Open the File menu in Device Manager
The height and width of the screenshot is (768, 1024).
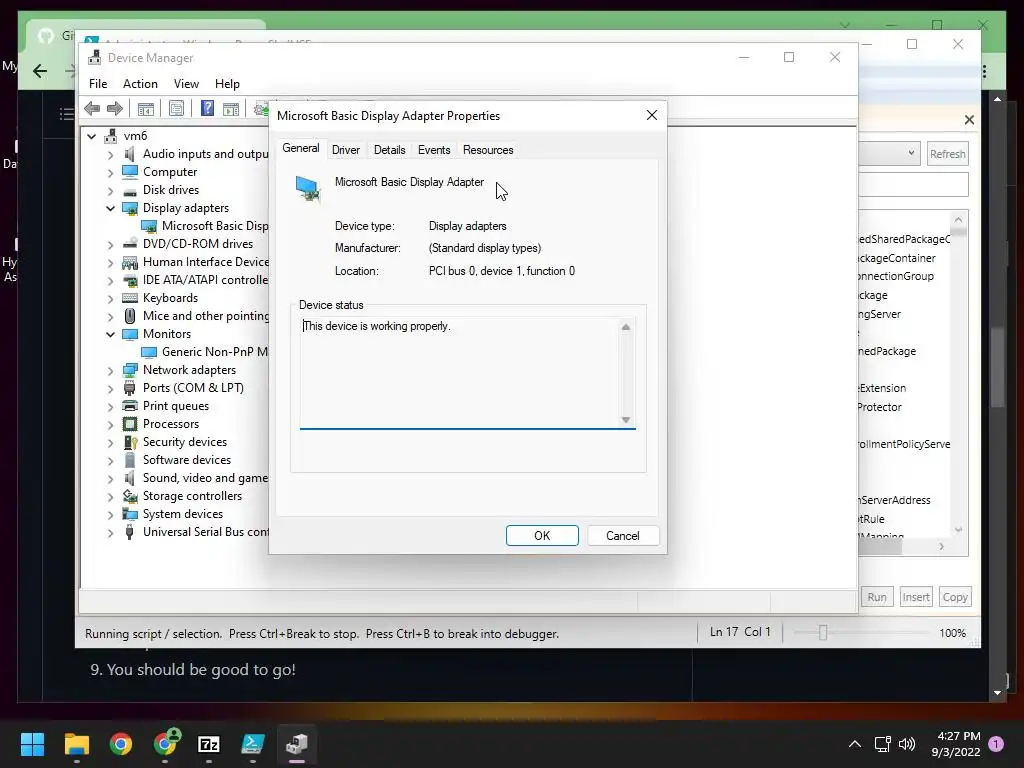pyautogui.click(x=98, y=84)
